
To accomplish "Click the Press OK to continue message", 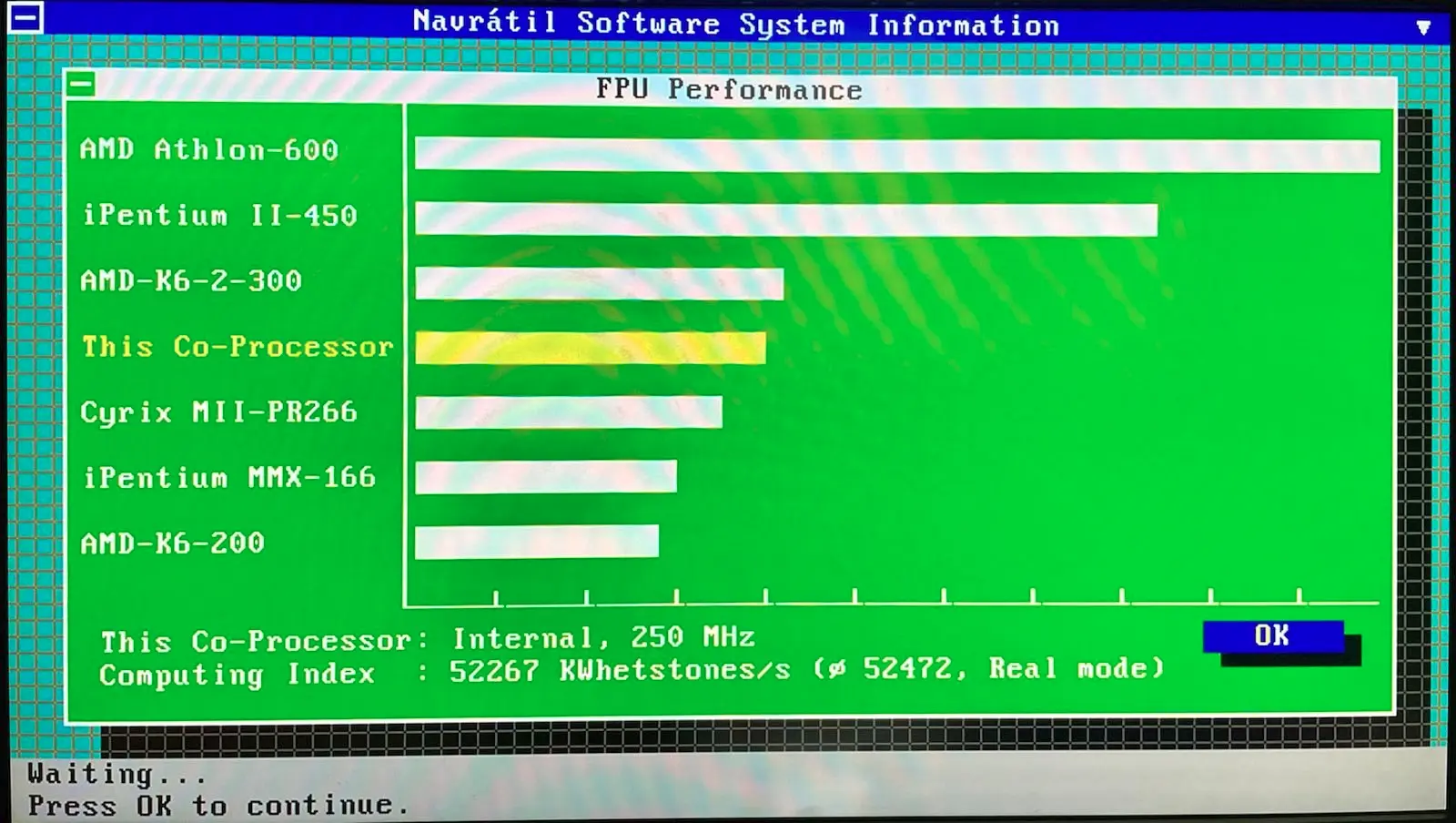I will [x=218, y=806].
